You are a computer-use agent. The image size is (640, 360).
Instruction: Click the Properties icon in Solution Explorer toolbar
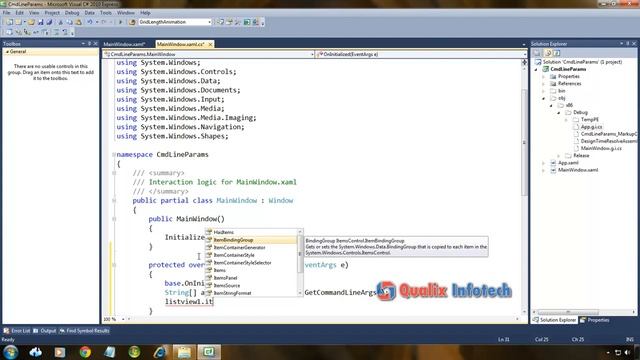(537, 53)
